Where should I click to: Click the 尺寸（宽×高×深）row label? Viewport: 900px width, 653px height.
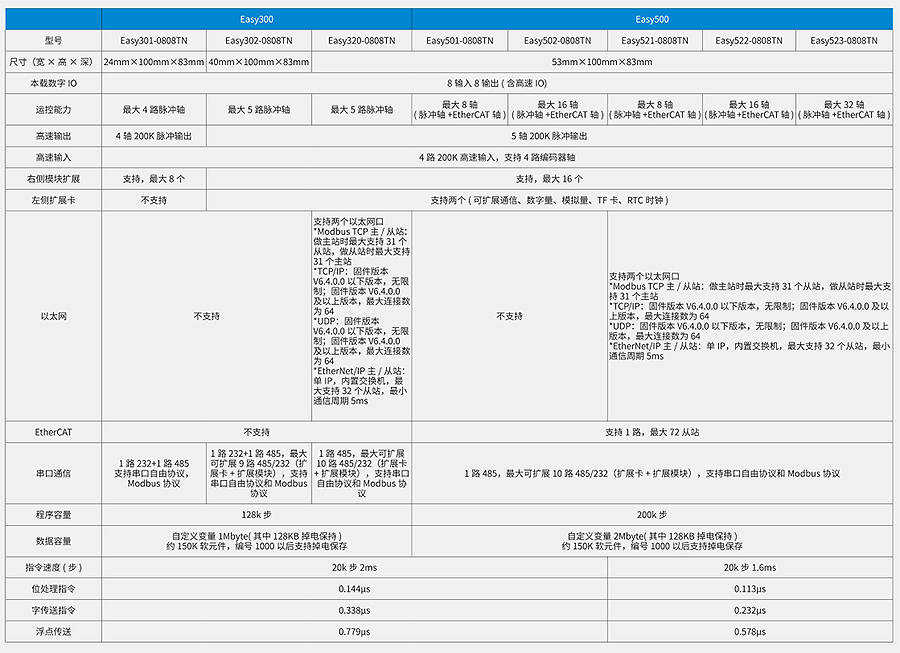53,62
